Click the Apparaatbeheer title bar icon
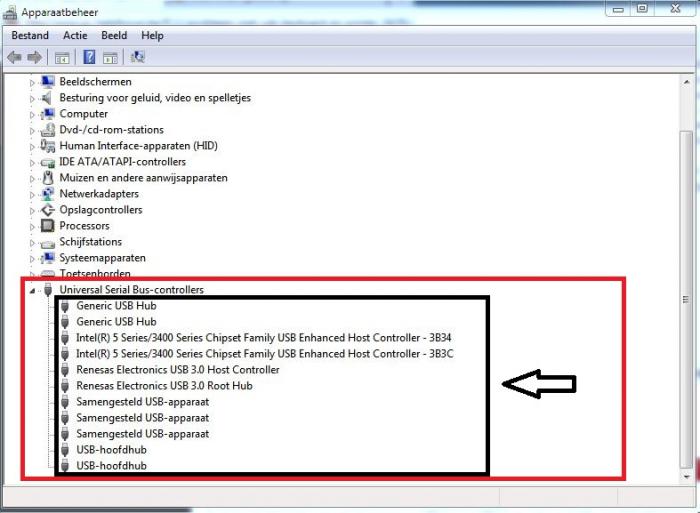Screen dimensions: 700x513 point(10,13)
